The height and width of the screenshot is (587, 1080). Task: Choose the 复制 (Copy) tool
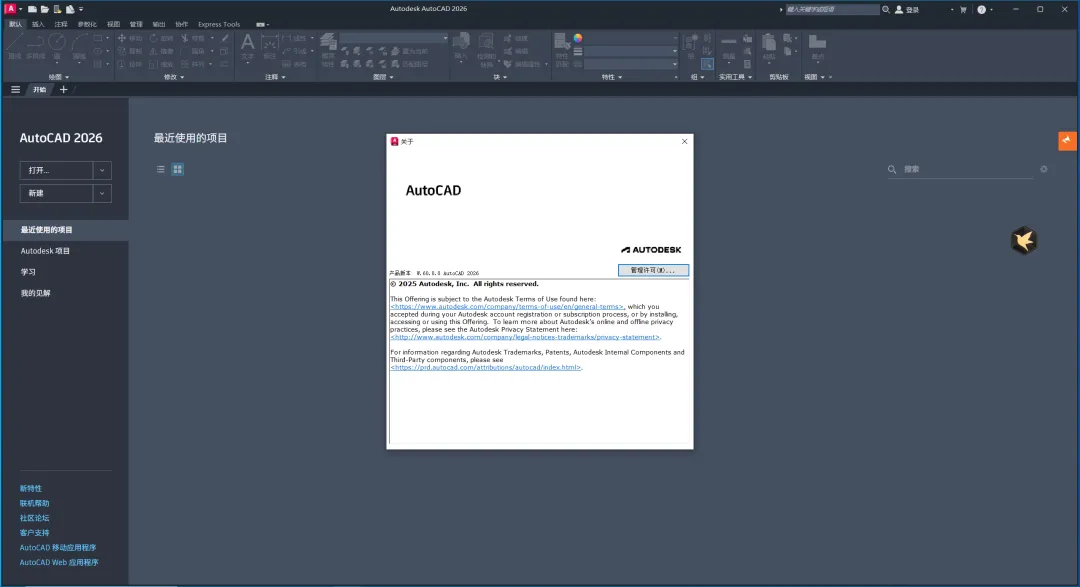click(x=129, y=51)
